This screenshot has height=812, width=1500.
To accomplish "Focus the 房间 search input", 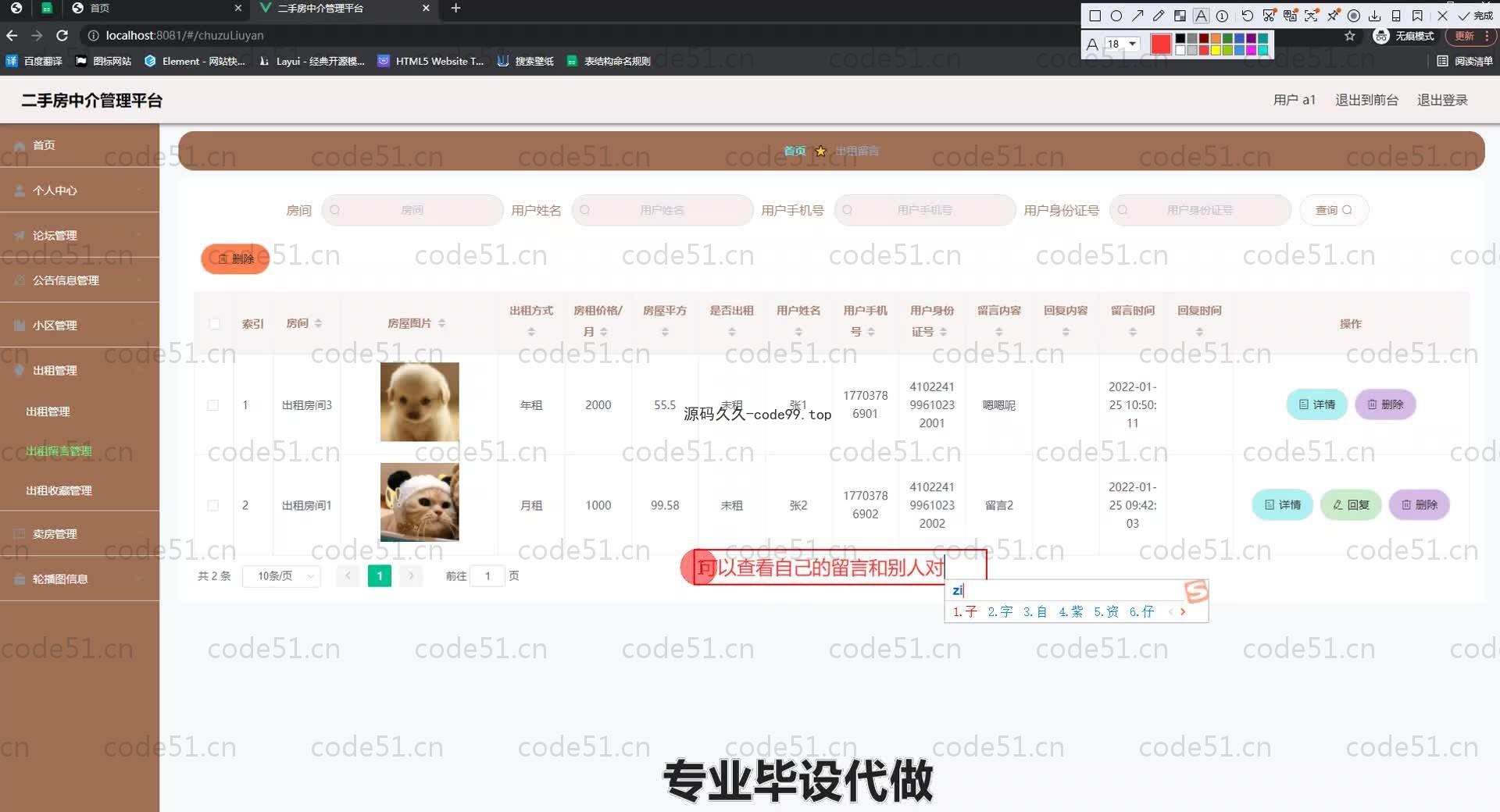I will (412, 210).
